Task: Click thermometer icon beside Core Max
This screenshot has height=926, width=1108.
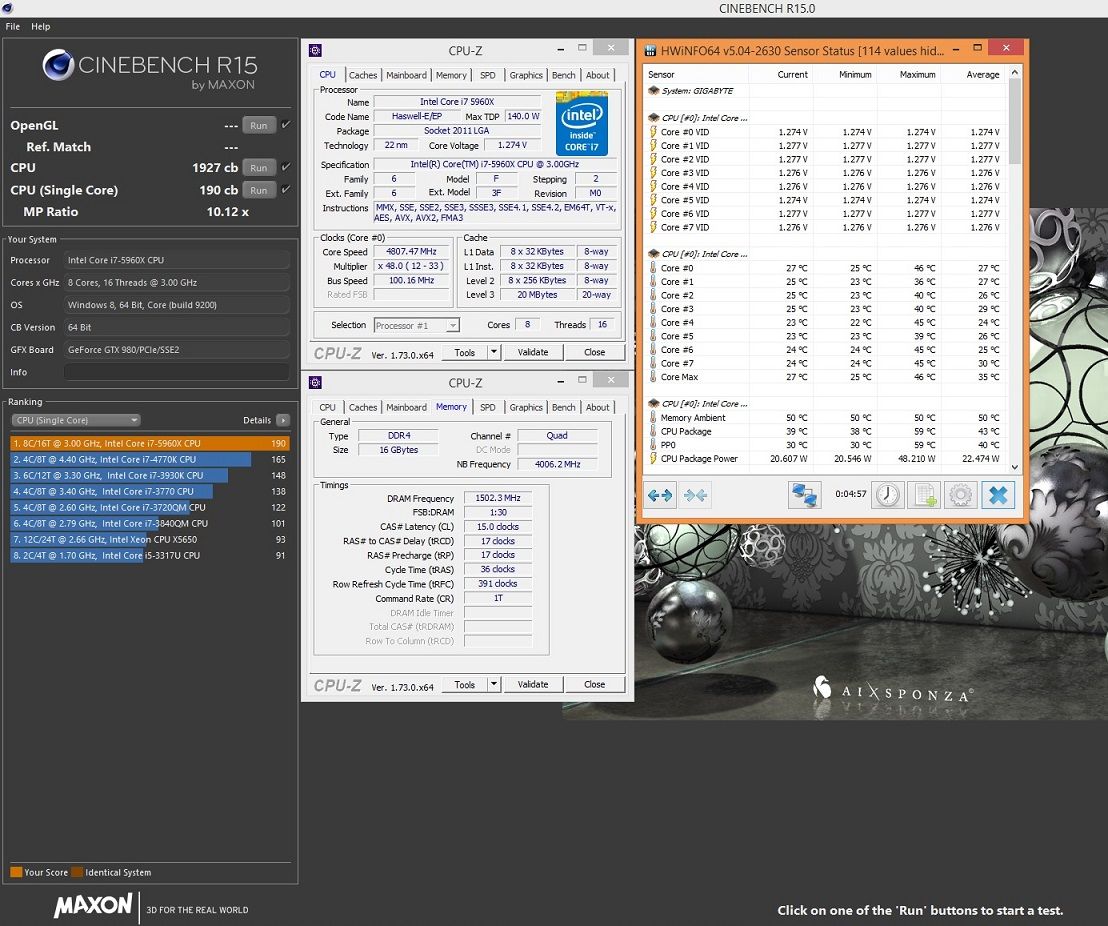Action: 653,377
